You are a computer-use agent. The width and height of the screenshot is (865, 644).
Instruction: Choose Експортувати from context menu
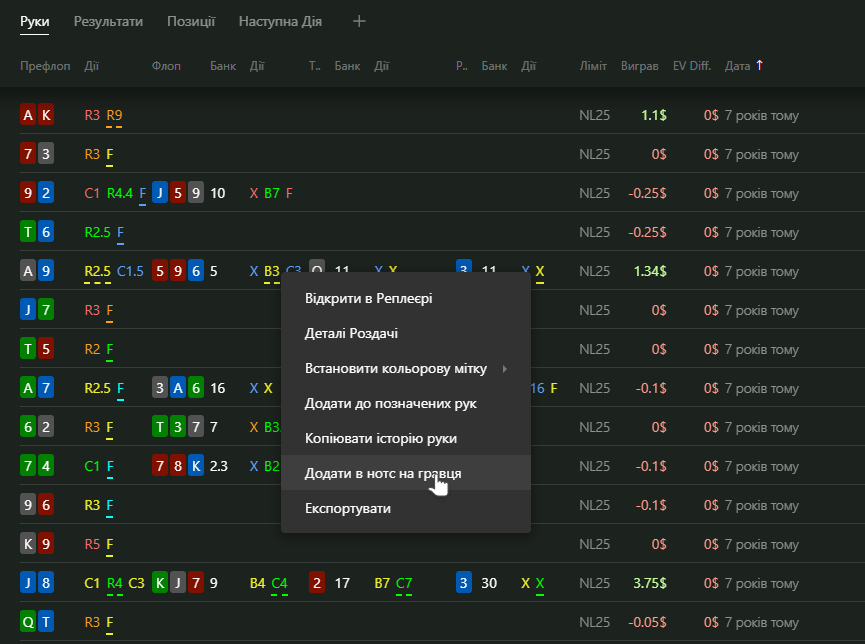tap(406, 509)
